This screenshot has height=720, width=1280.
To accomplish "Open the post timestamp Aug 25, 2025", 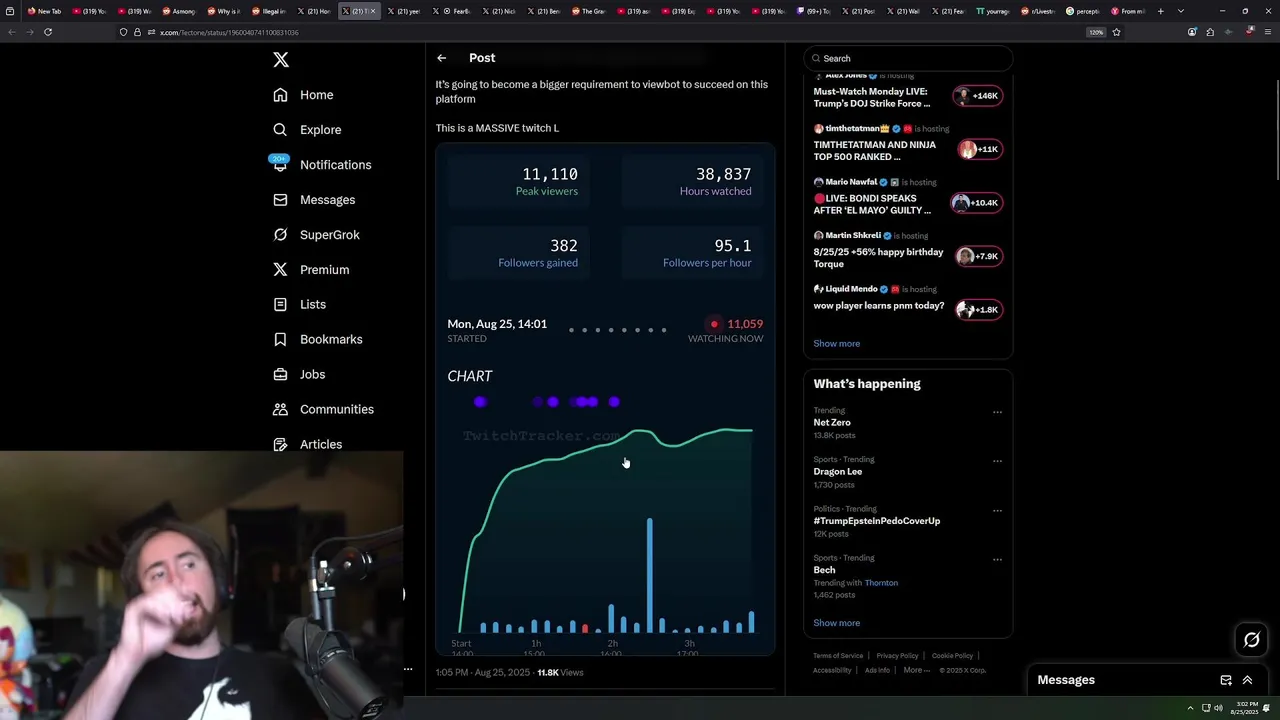I will (481, 673).
